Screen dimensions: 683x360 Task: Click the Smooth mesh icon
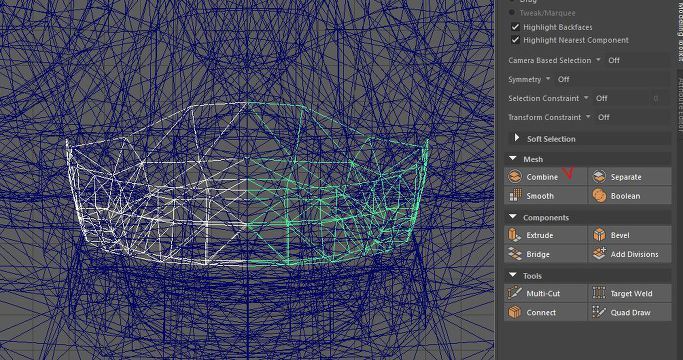click(515, 196)
